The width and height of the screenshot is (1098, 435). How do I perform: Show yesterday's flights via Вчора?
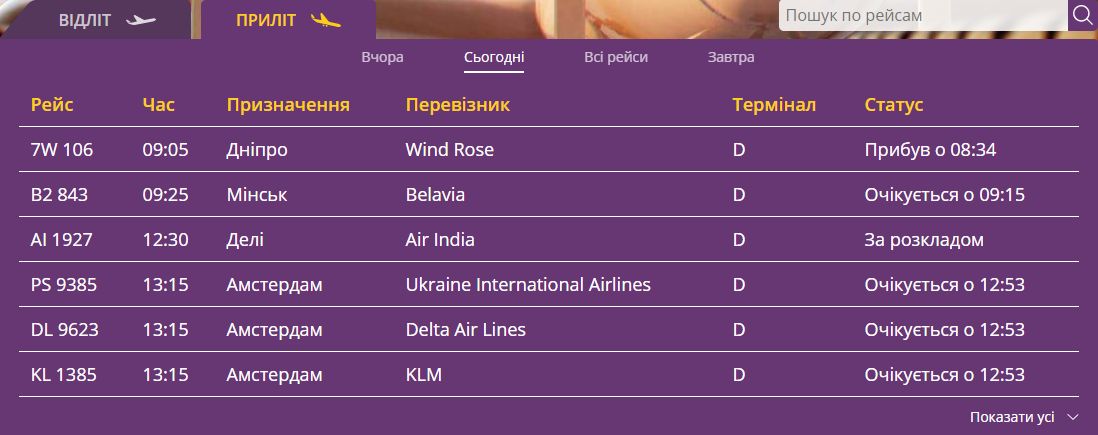tap(382, 57)
